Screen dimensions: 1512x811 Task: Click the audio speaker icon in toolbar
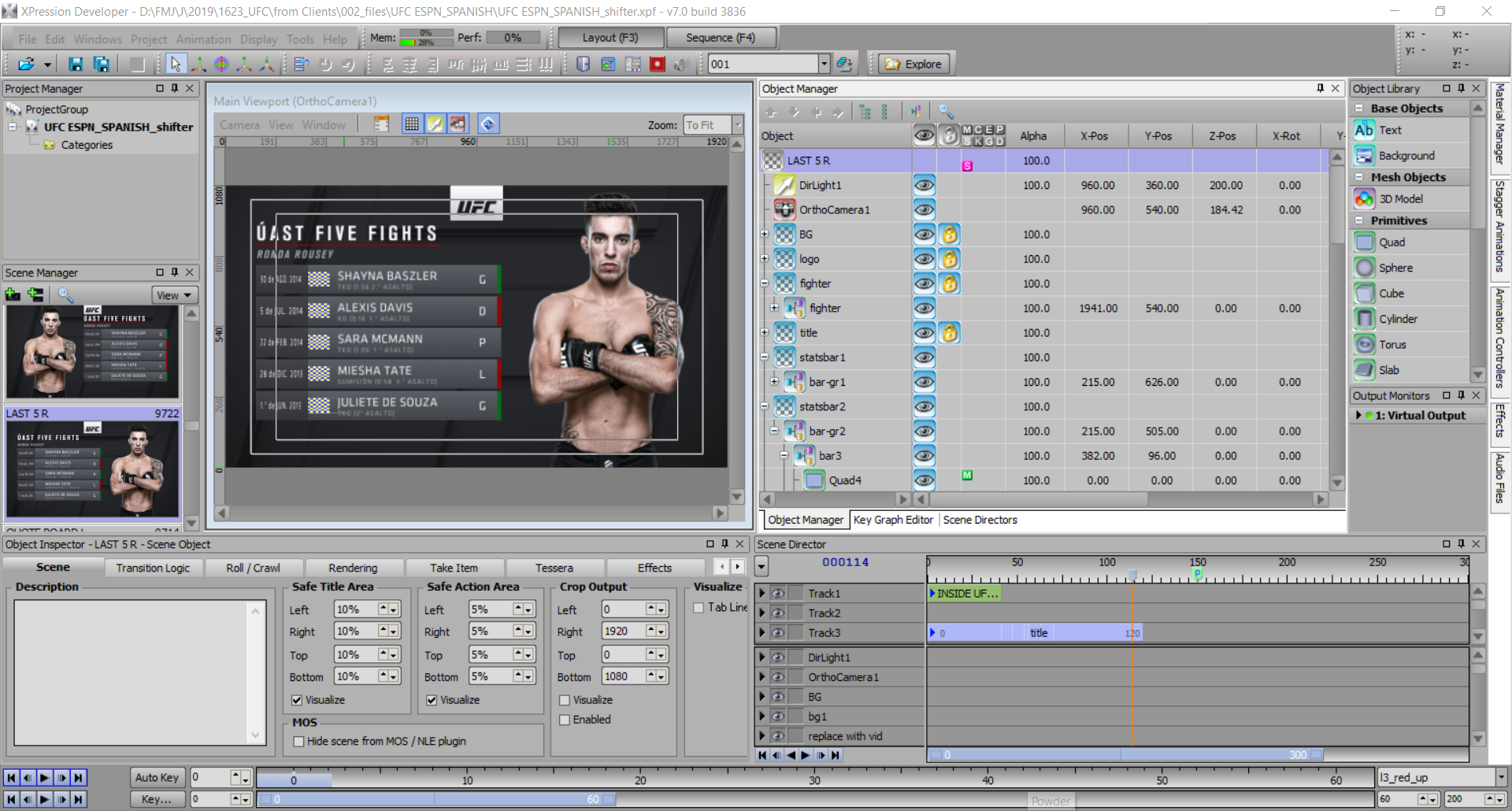point(682,64)
